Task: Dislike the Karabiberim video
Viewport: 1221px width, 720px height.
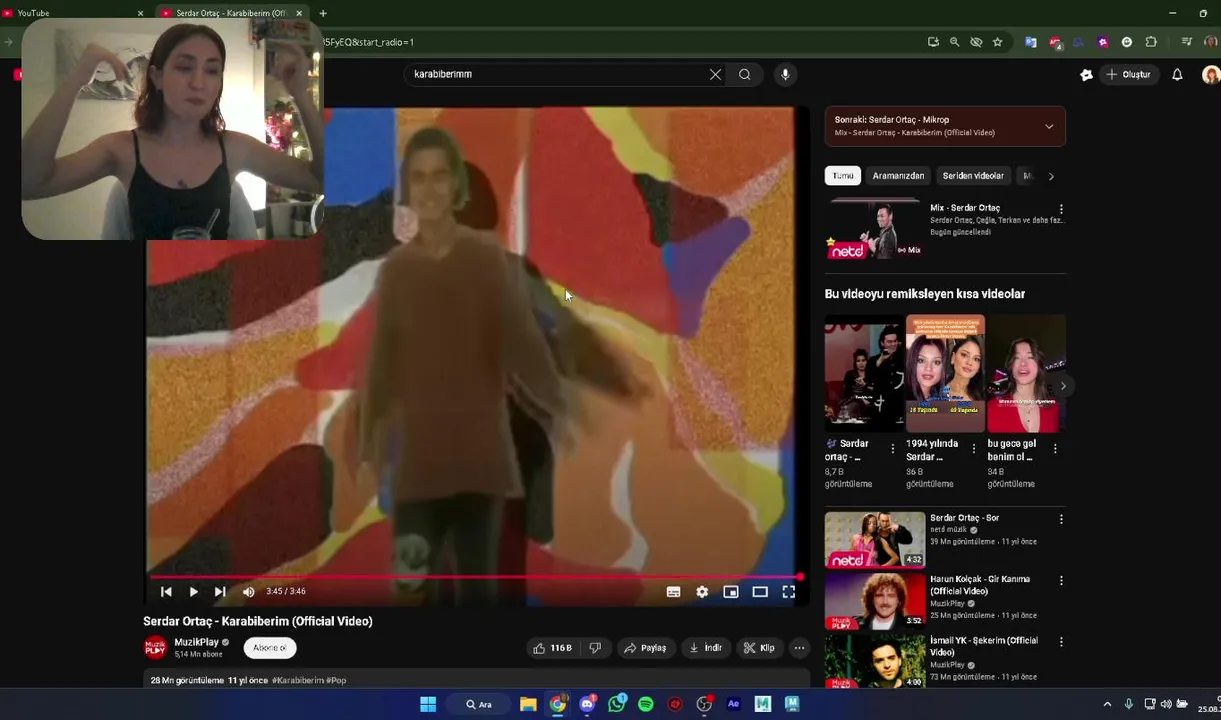Action: point(595,648)
